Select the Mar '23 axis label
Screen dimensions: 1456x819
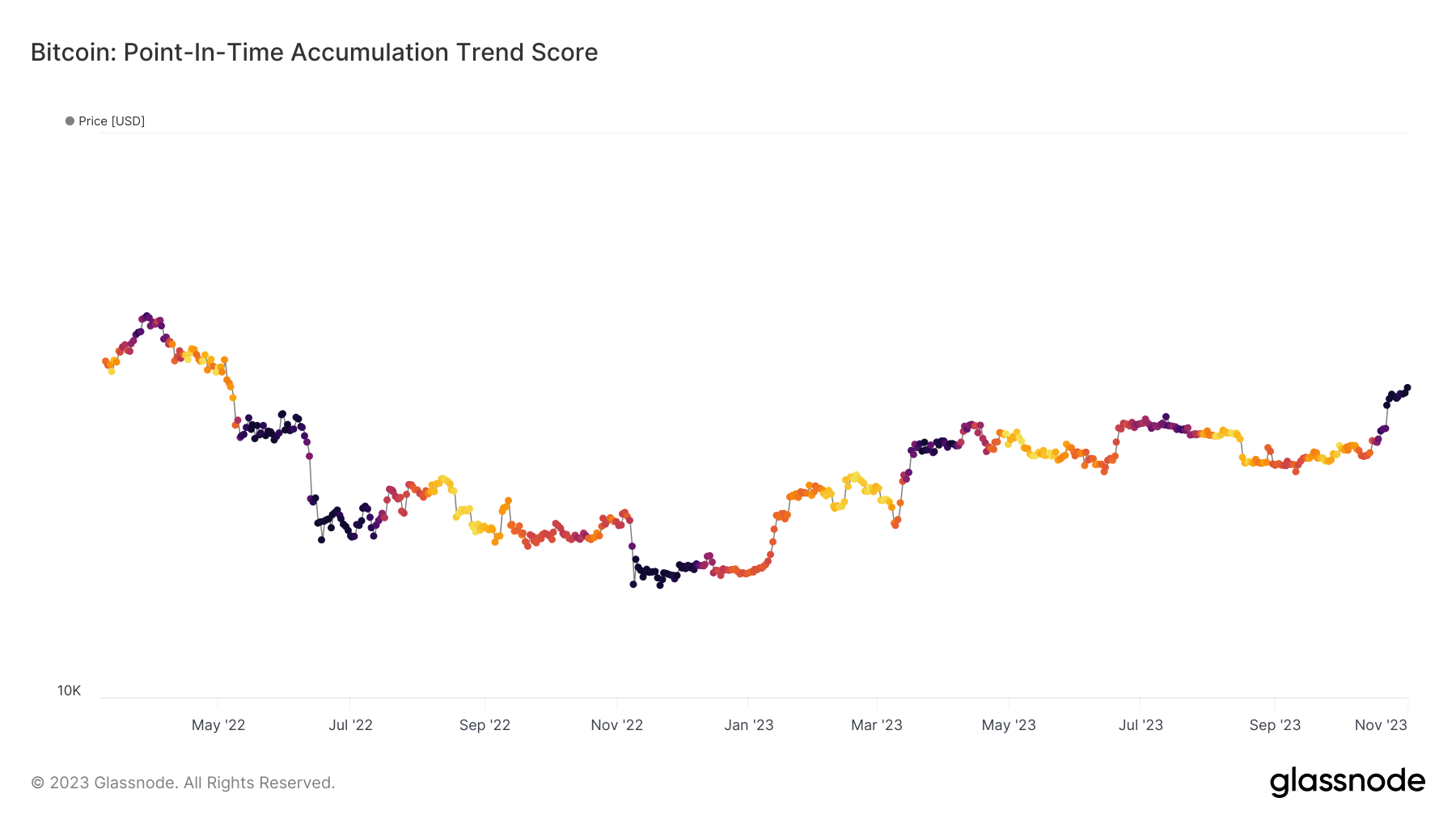(x=876, y=725)
